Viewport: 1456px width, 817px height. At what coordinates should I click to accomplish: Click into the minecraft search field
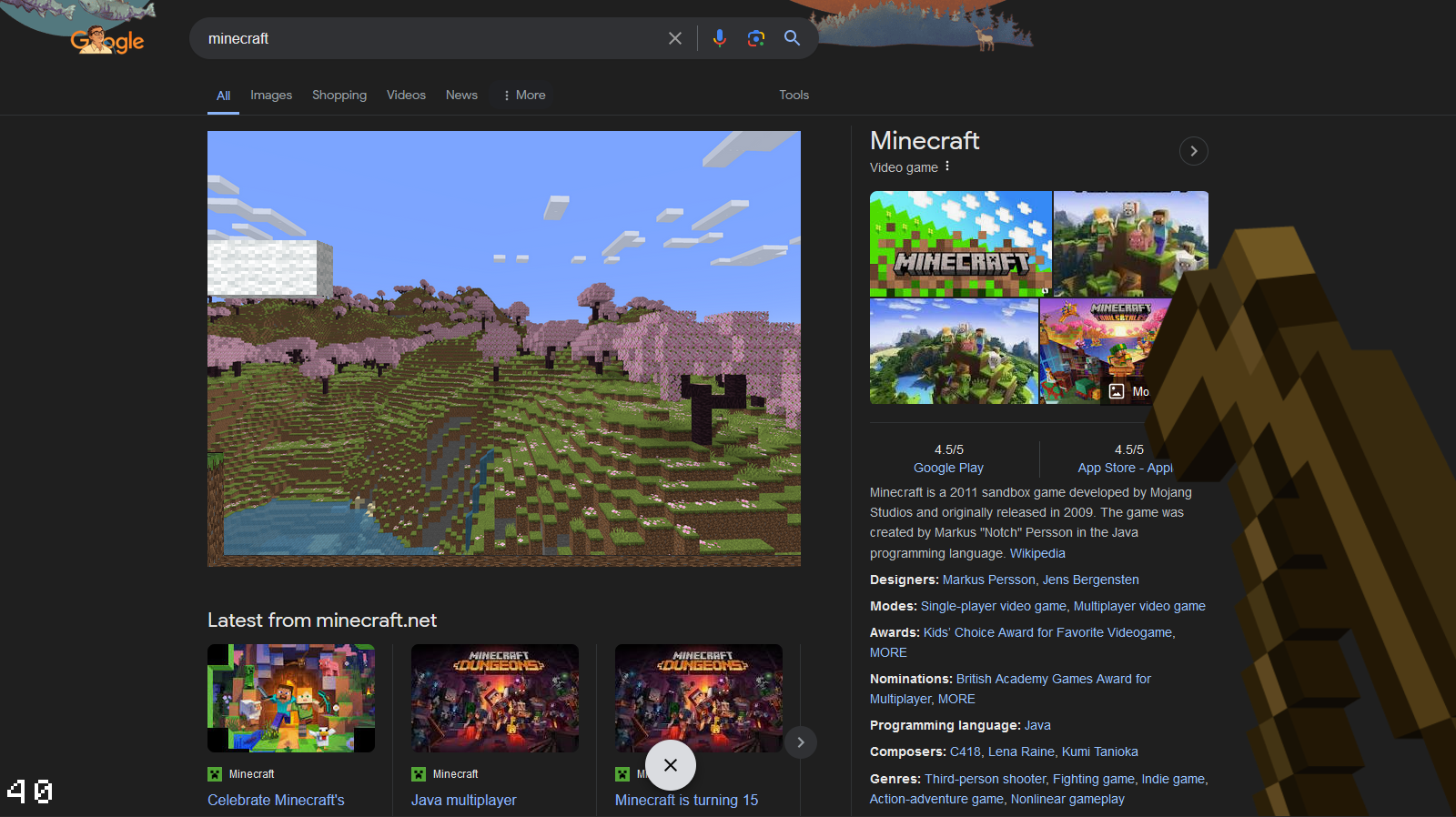[x=428, y=38]
